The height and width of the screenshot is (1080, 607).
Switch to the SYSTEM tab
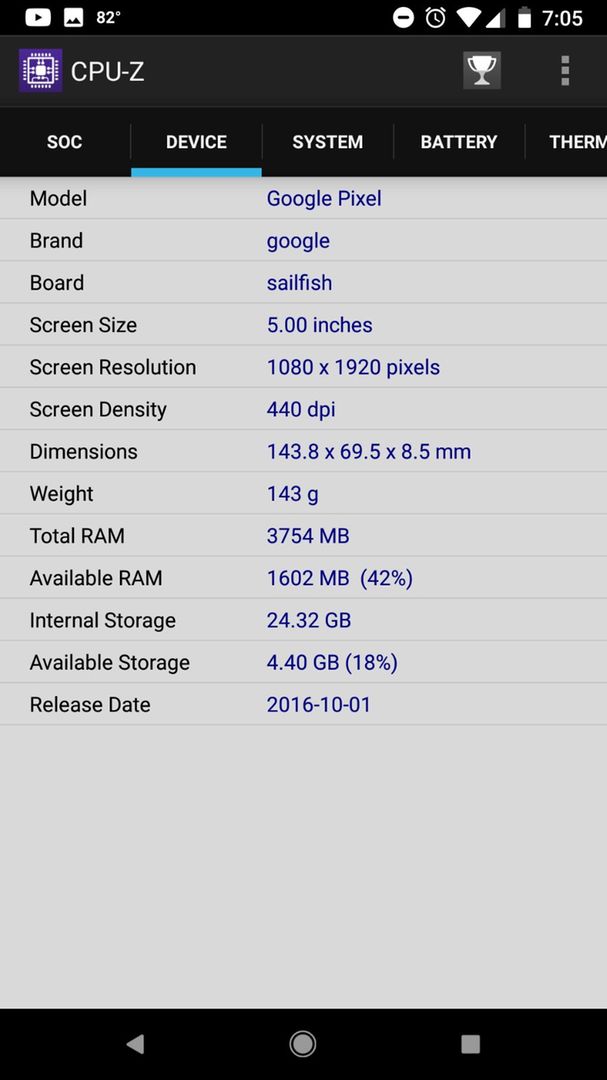pos(327,142)
